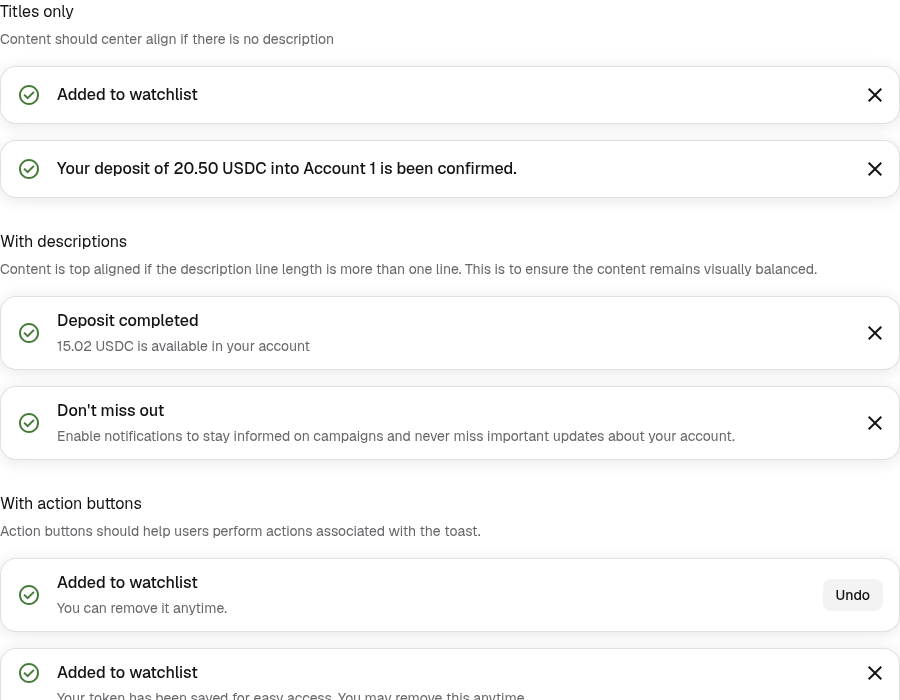
Task: Close the 'Don't miss out' notification toast
Action: coord(874,423)
